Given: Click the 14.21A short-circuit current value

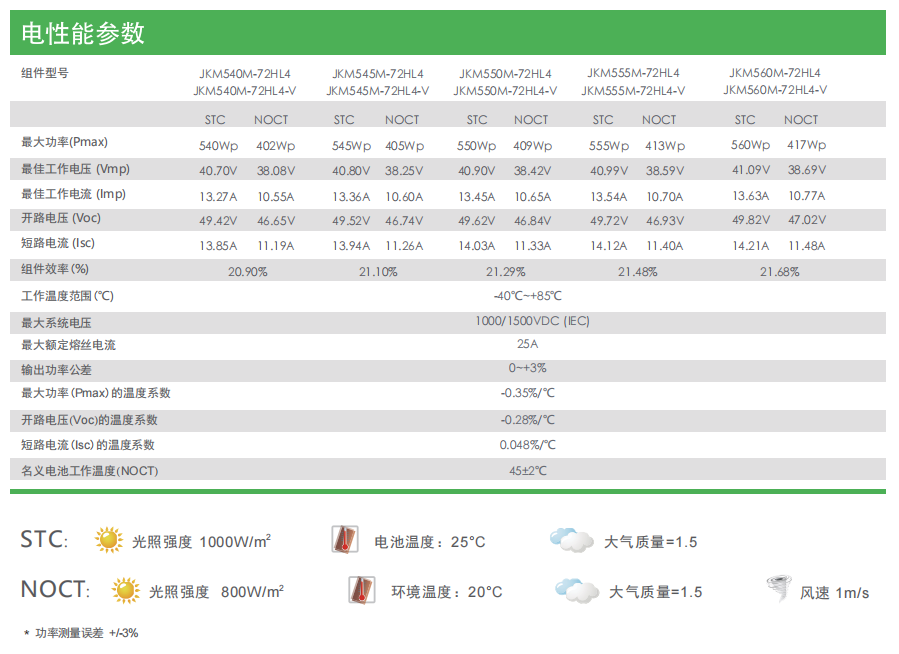Looking at the screenshot, I should click(x=751, y=246).
